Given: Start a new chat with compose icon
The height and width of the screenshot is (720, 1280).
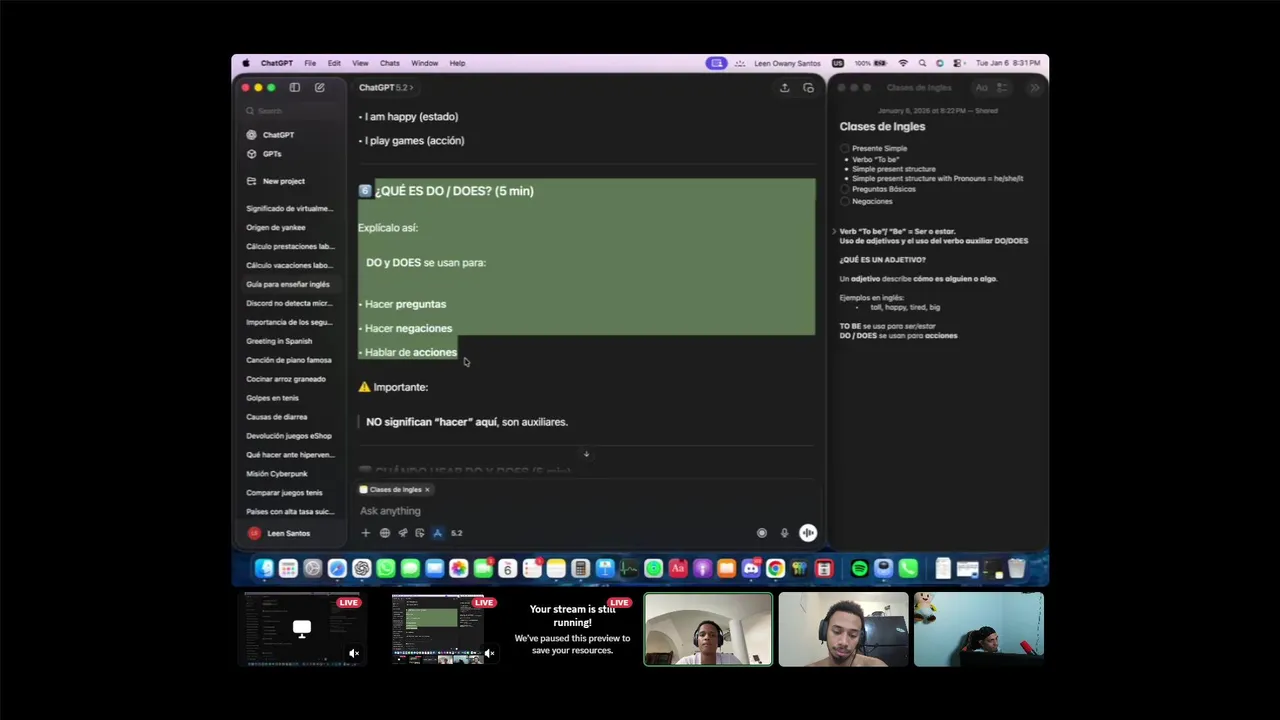Looking at the screenshot, I should (x=320, y=88).
